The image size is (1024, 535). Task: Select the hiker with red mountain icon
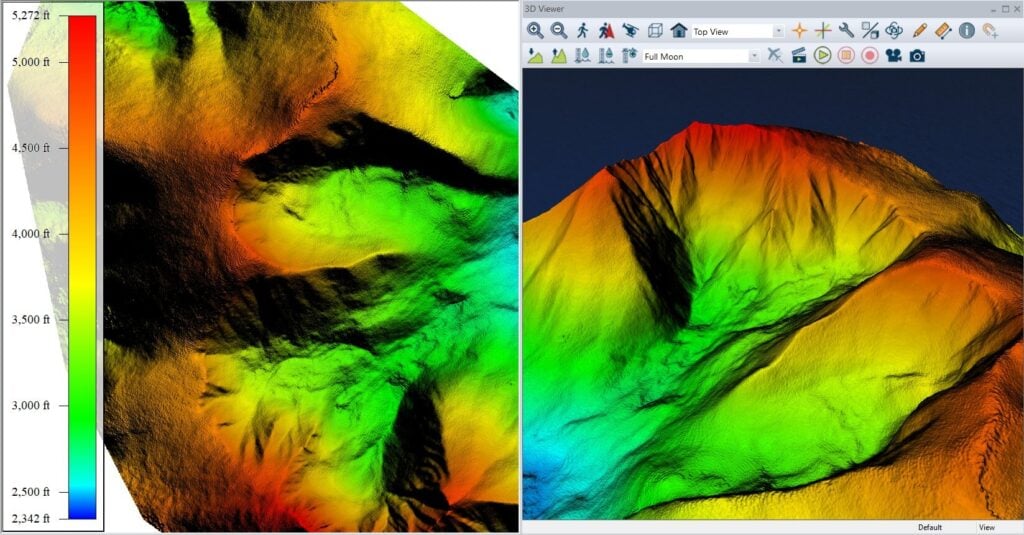(x=606, y=31)
